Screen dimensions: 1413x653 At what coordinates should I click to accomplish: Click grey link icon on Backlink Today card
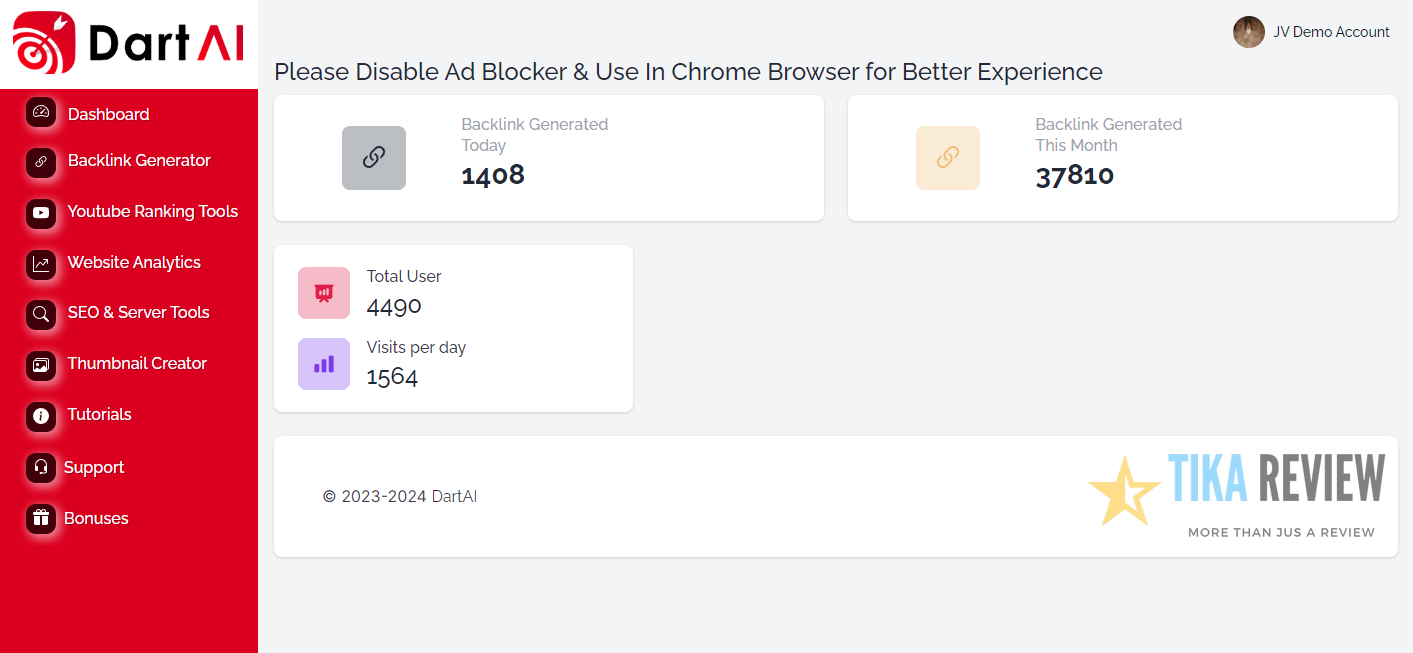coord(374,158)
